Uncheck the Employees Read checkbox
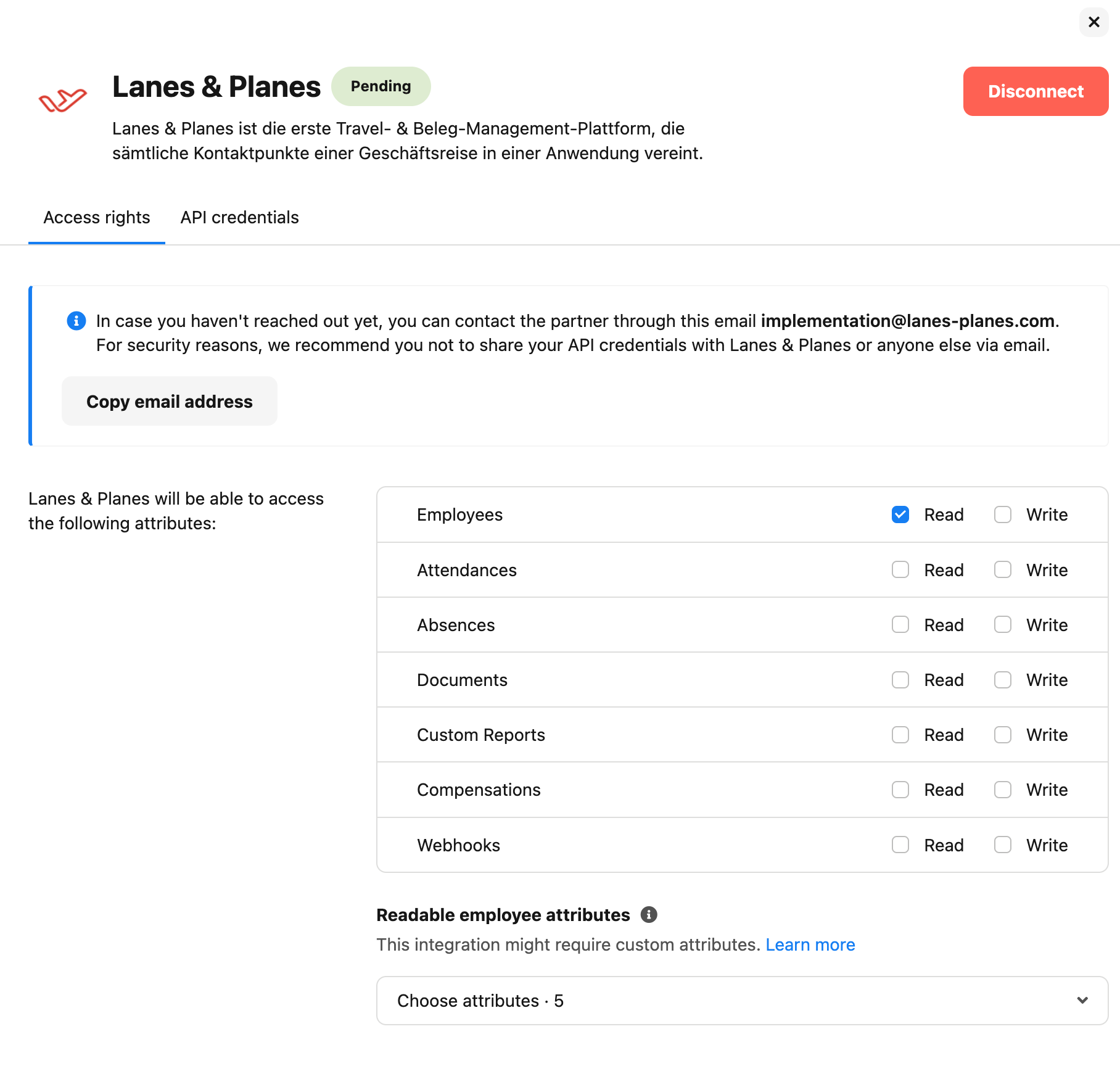The width and height of the screenshot is (1120, 1066). coord(900,514)
